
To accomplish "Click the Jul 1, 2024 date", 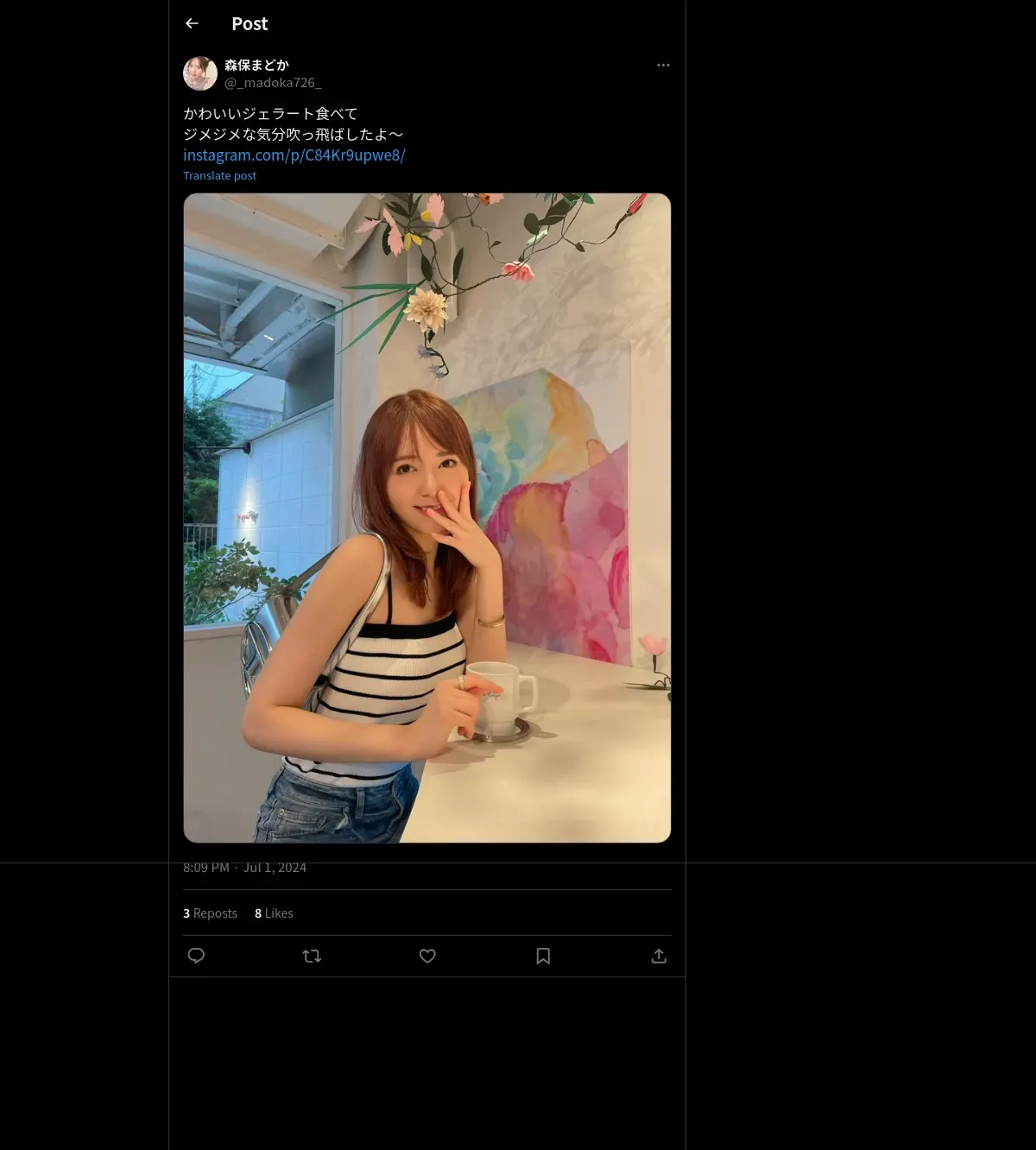I will coord(275,868).
